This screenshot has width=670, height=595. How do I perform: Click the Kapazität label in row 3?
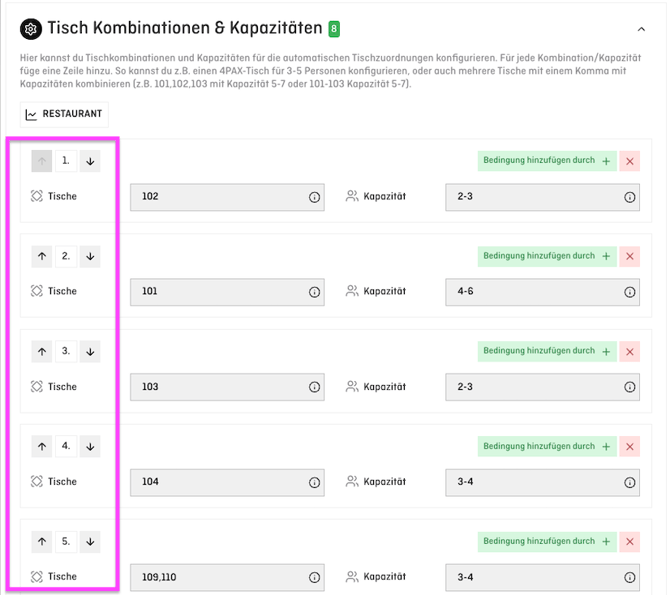pyautogui.click(x=385, y=387)
